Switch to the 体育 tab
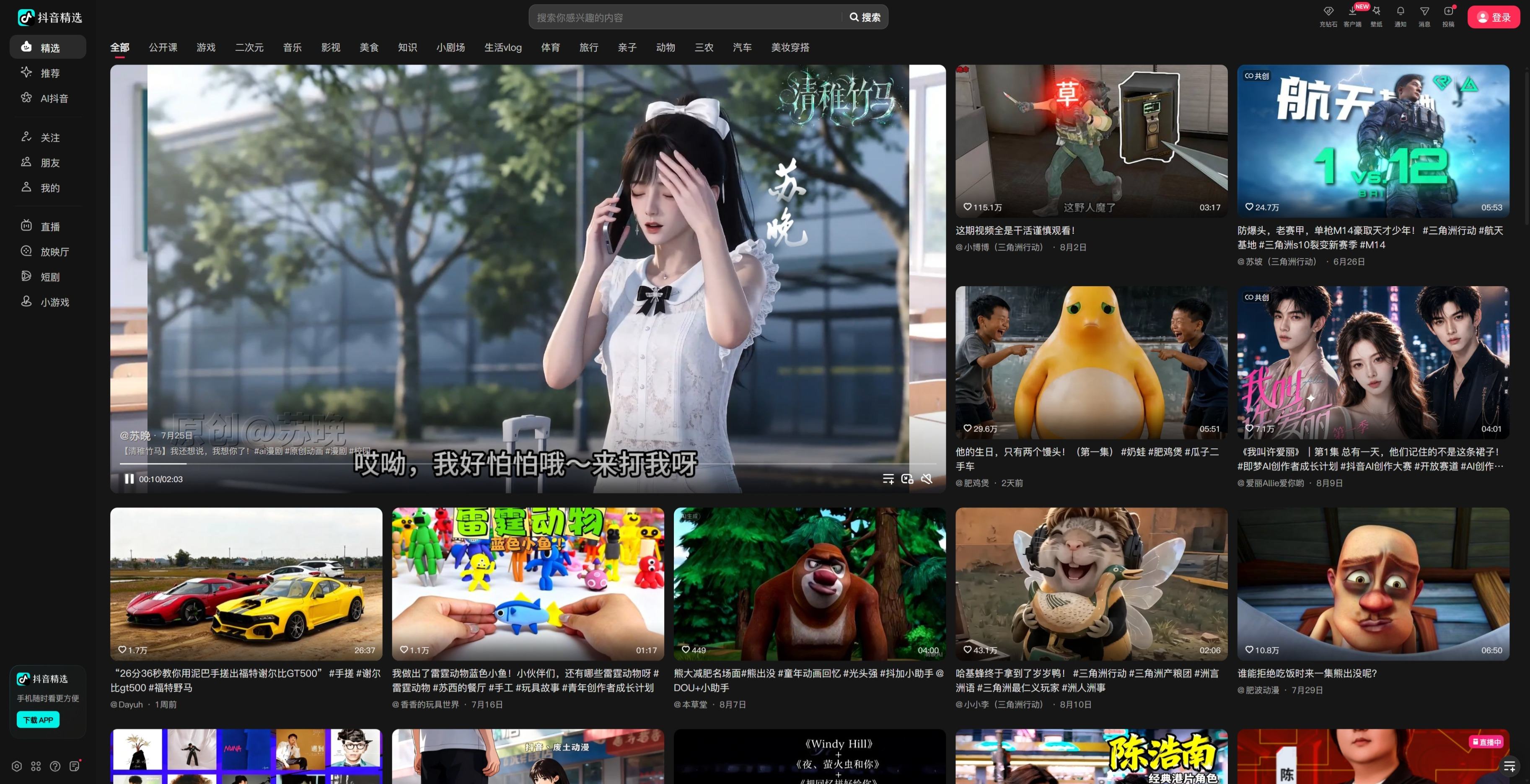 pyautogui.click(x=551, y=47)
